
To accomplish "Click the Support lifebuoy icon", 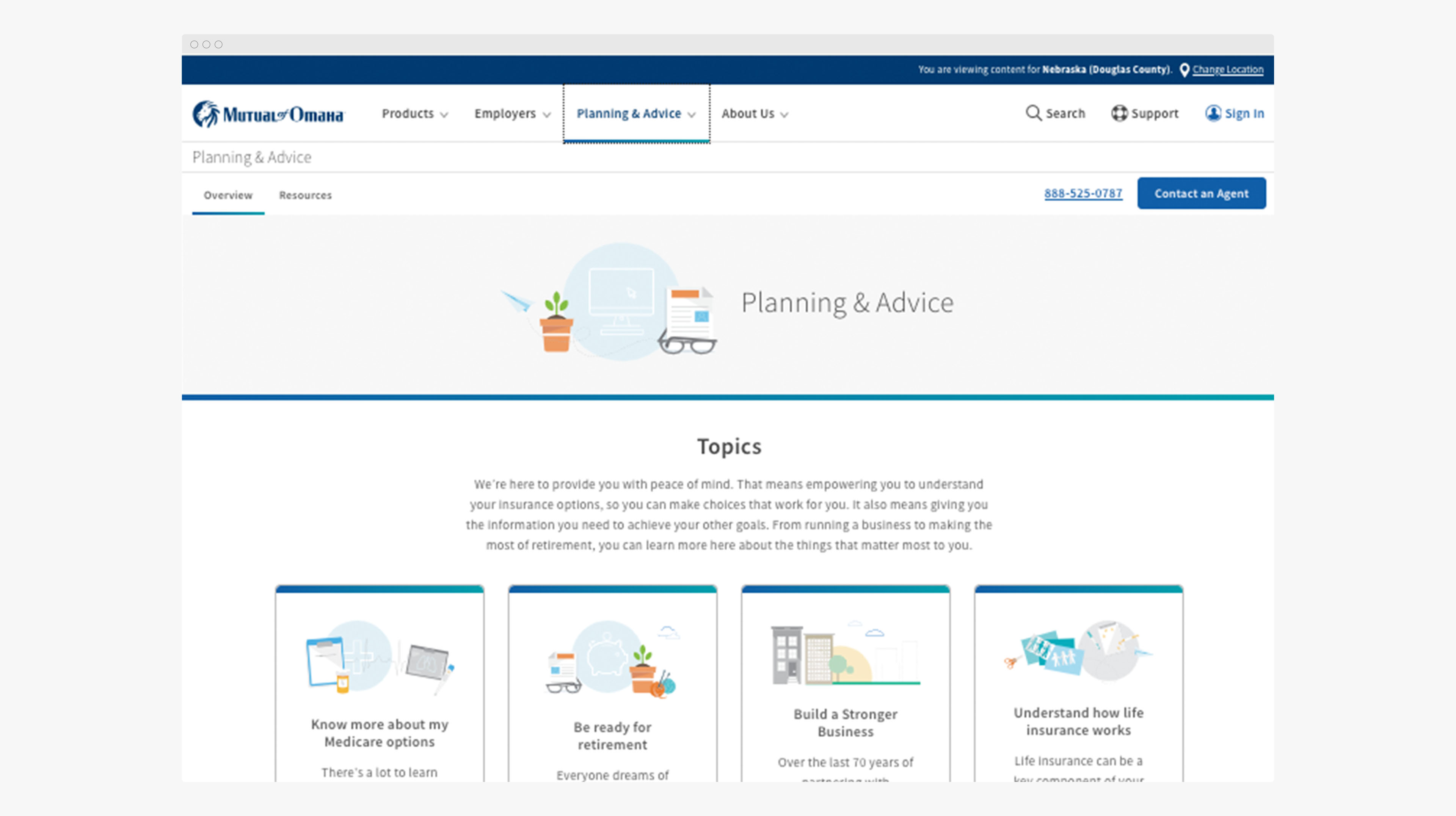I will coord(1119,113).
